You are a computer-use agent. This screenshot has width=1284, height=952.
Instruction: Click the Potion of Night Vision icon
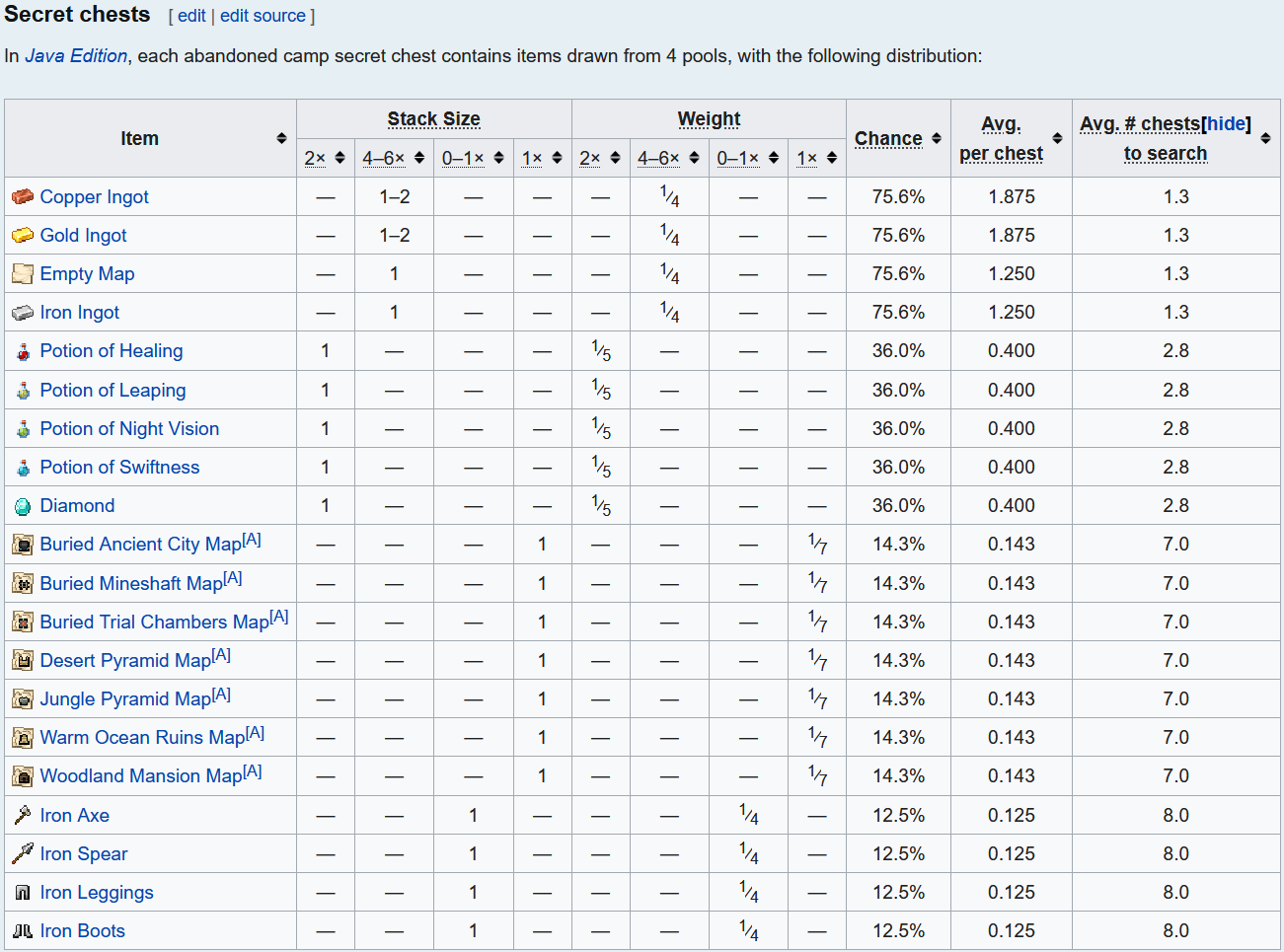click(x=23, y=429)
